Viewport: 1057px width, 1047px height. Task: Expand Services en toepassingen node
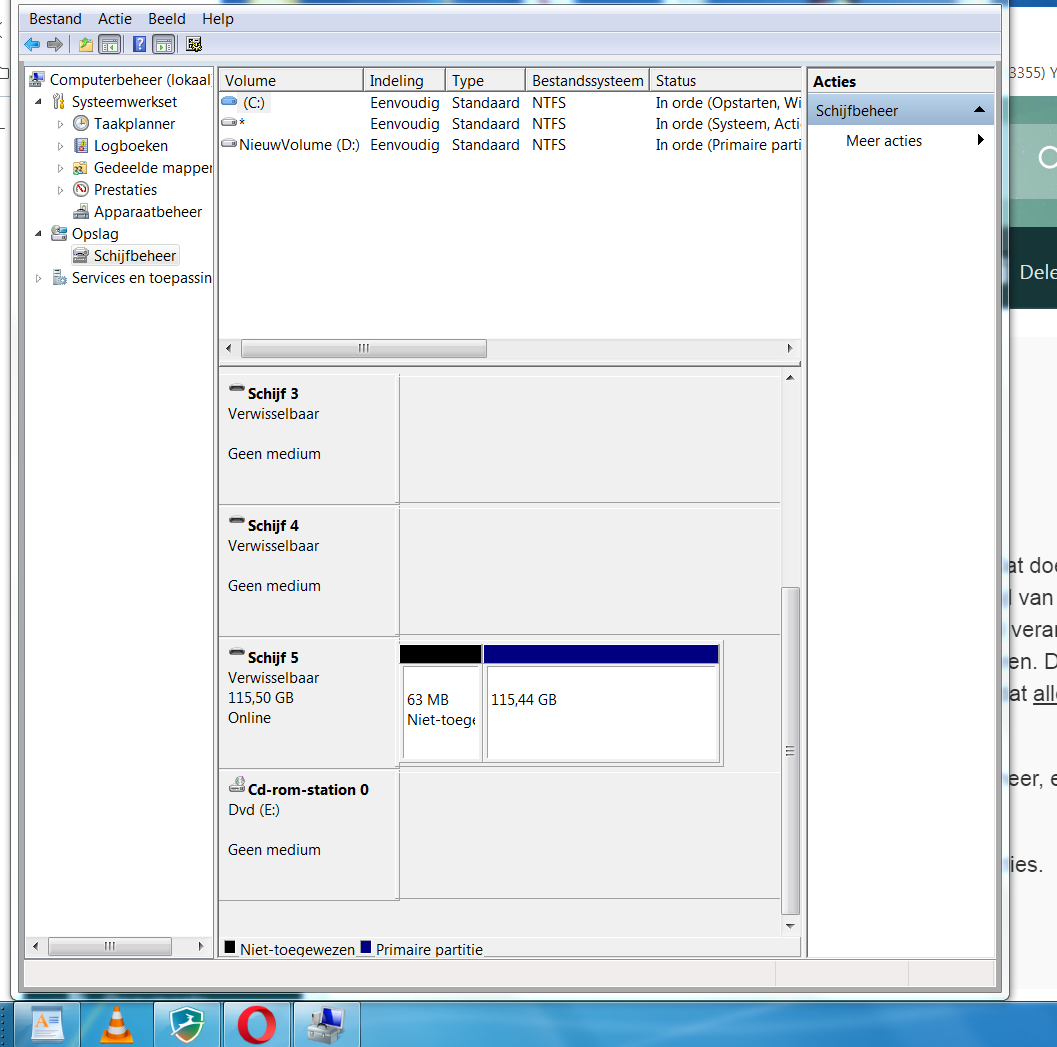(x=38, y=278)
